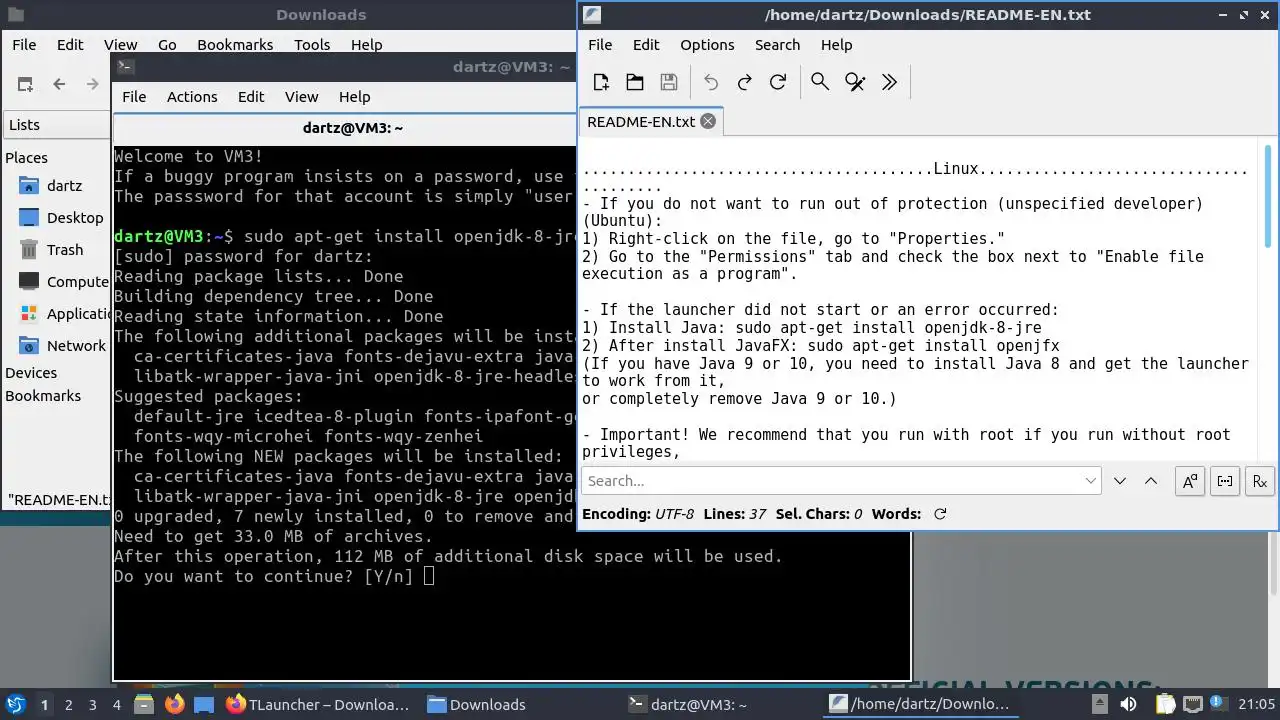
Task: Open the Lists side pane selector
Action: (56, 125)
